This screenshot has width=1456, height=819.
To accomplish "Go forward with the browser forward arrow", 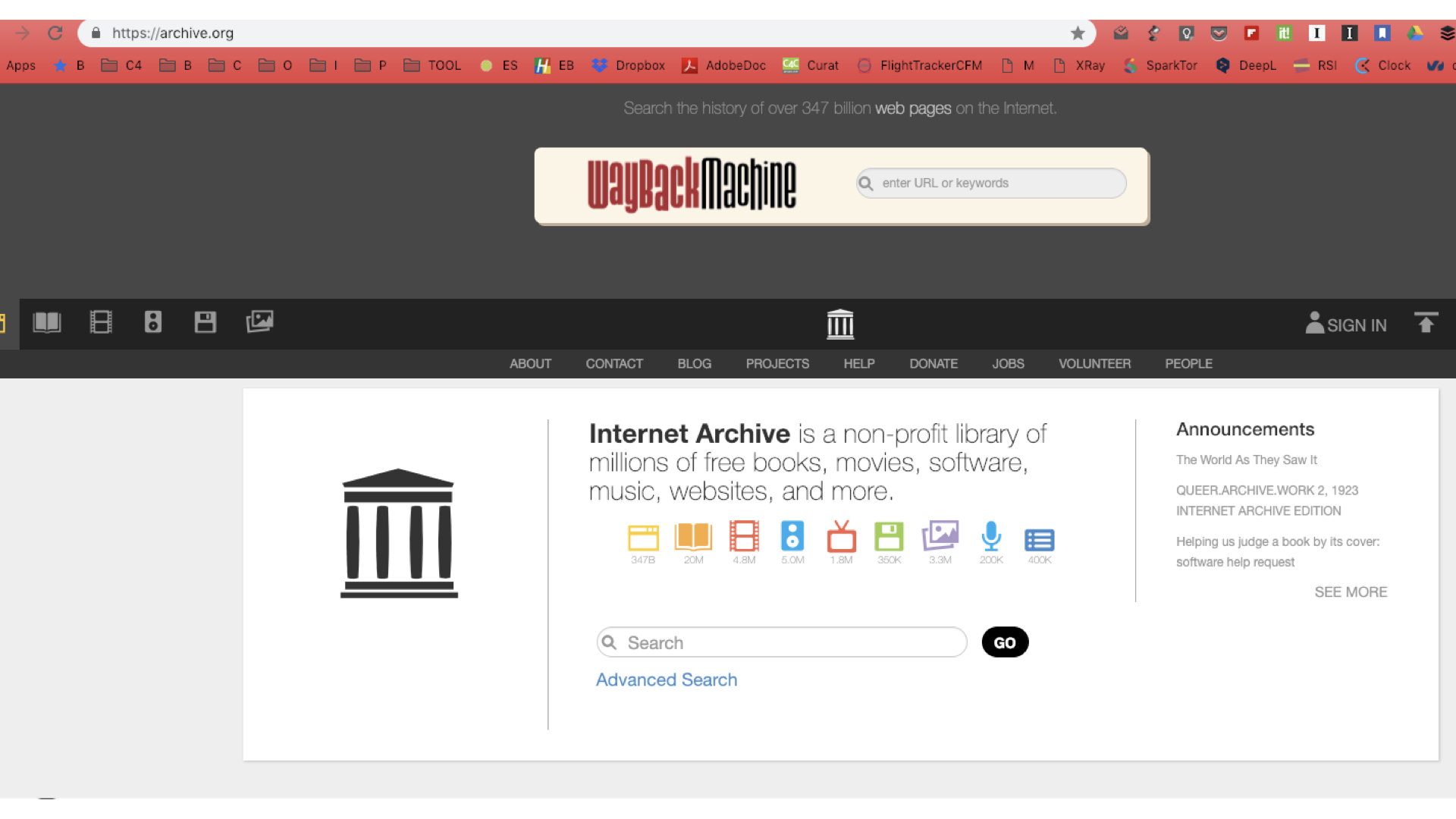I will [x=22, y=33].
